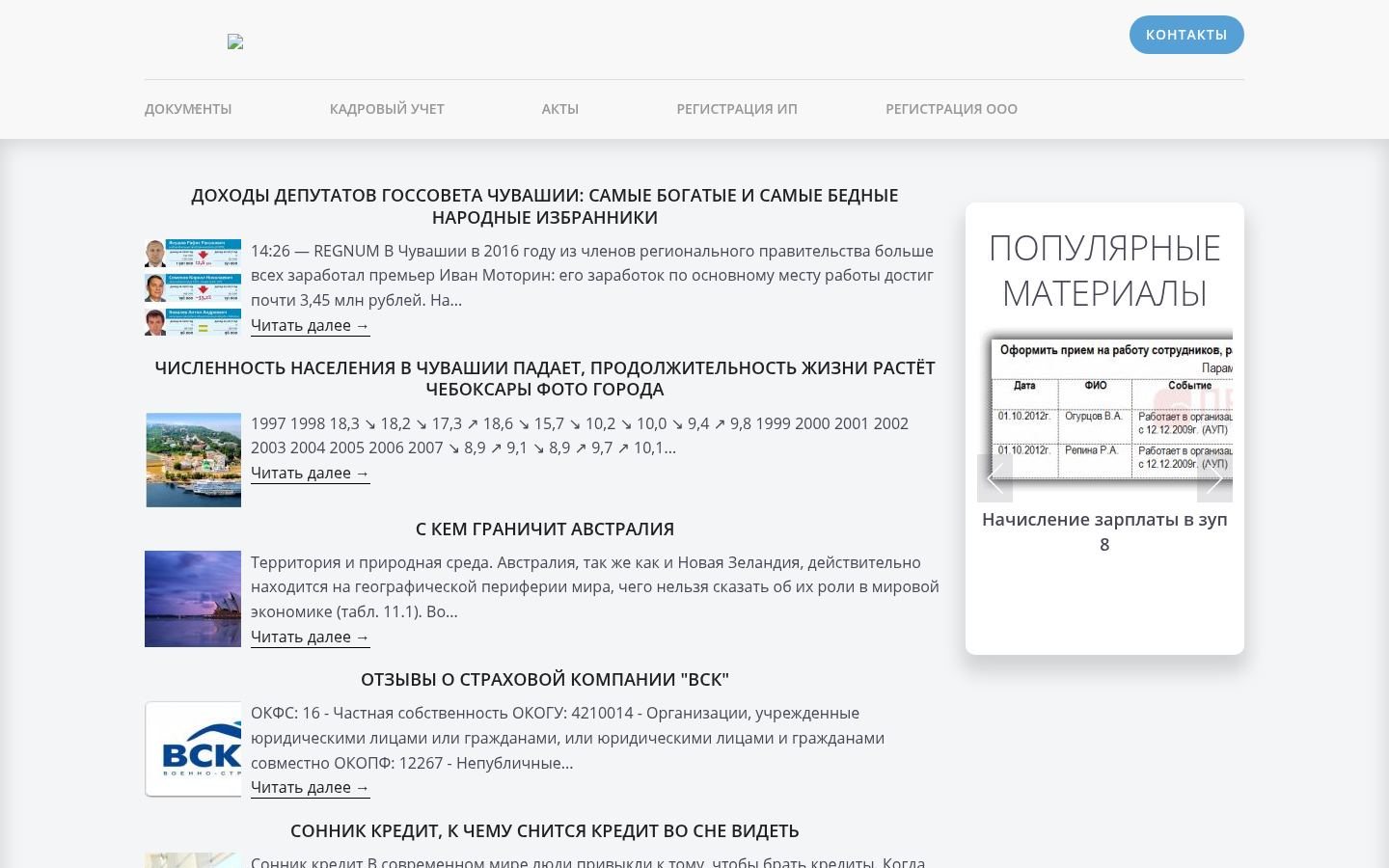This screenshot has width=1389, height=868.
Task: Click the excerpt beginning Территория и природная среда
Action: [595, 586]
